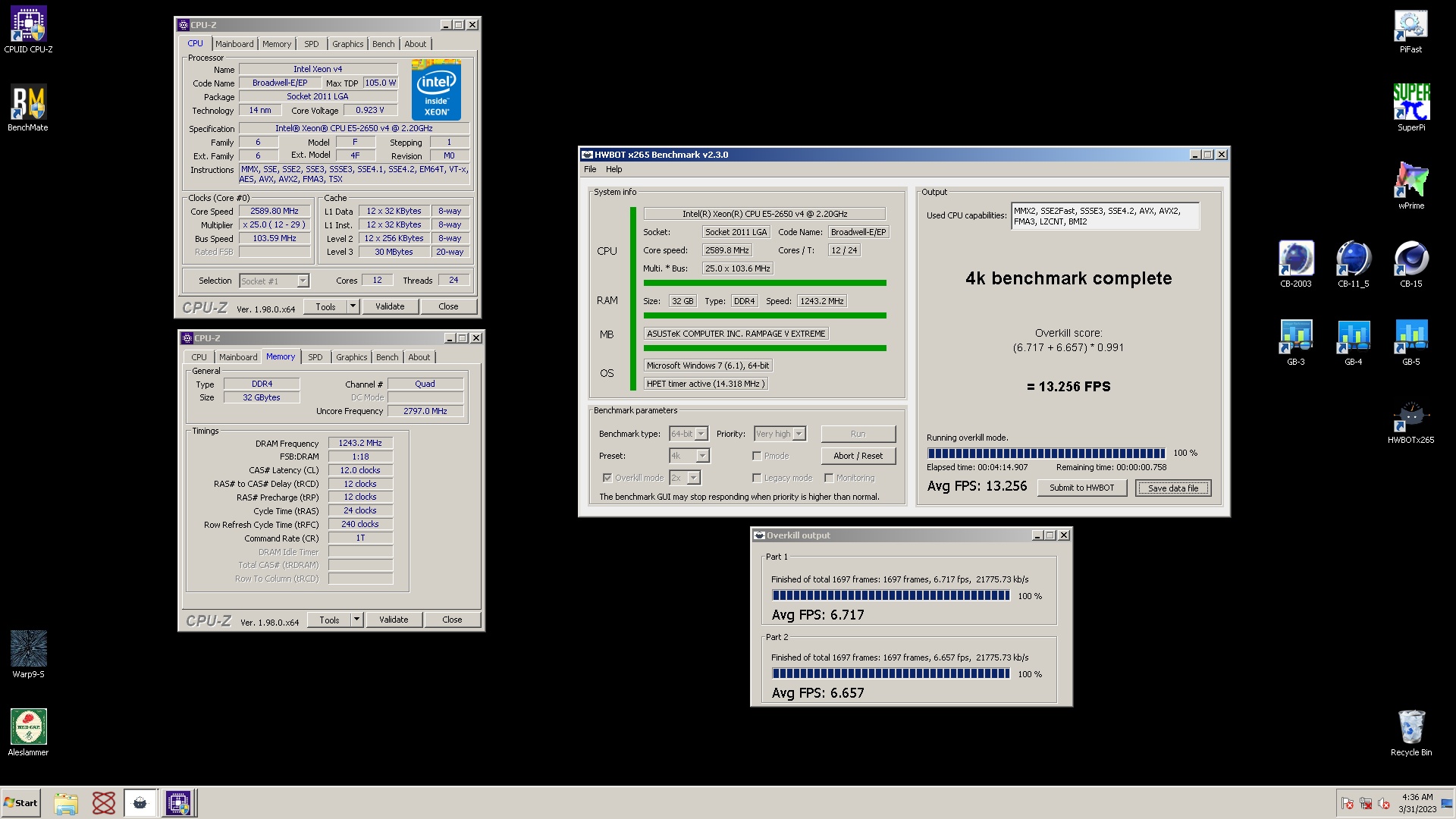This screenshot has height=819, width=1456.
Task: Click the Run button
Action: (x=858, y=434)
